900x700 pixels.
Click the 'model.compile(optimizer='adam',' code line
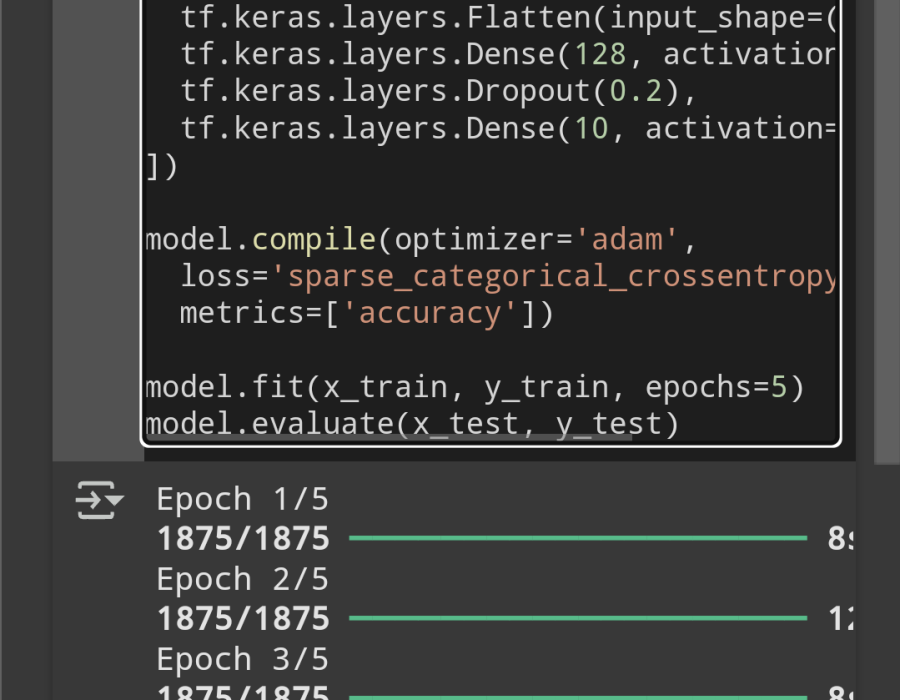(x=421, y=239)
